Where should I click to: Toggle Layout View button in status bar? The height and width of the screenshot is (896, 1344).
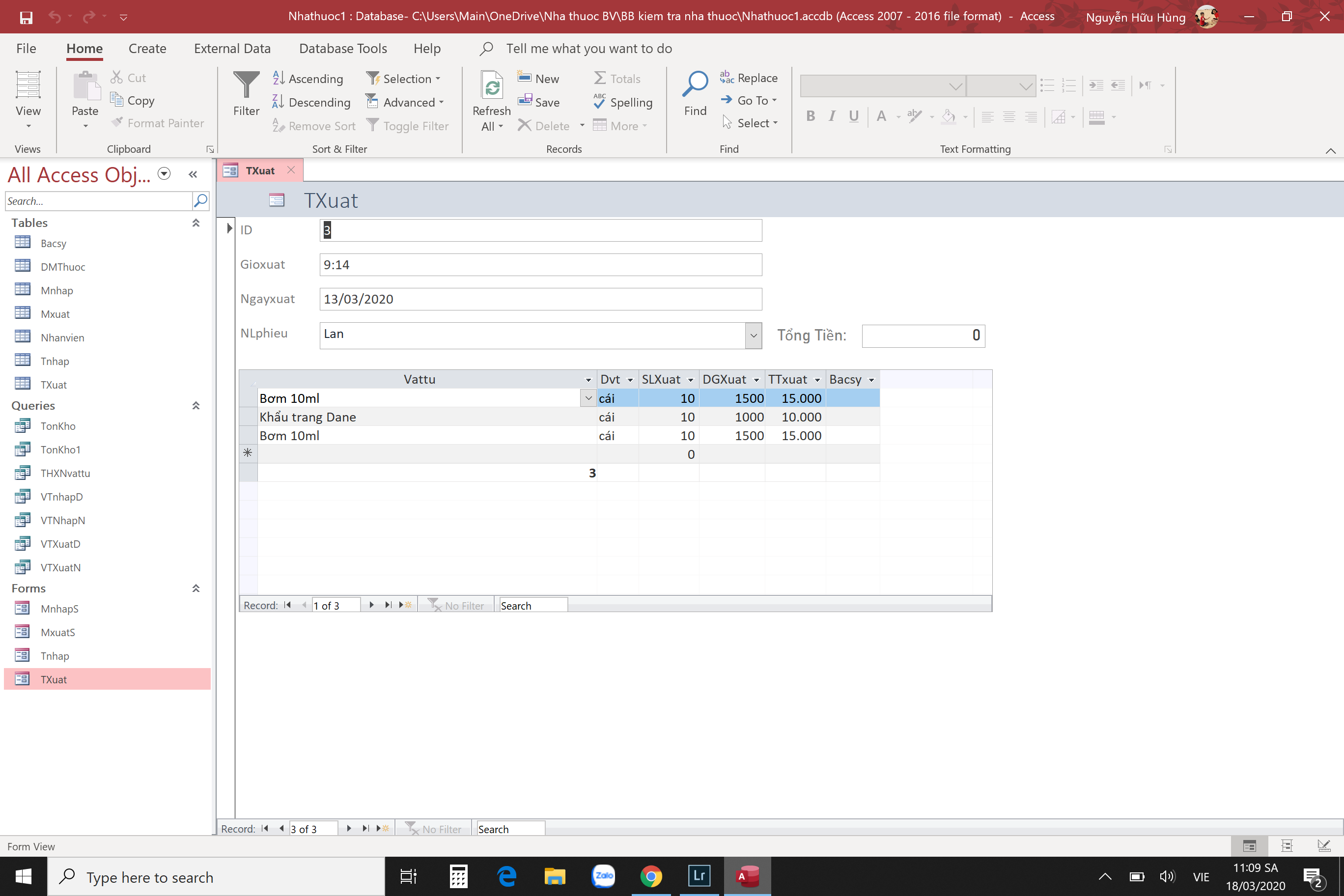coord(1287,846)
